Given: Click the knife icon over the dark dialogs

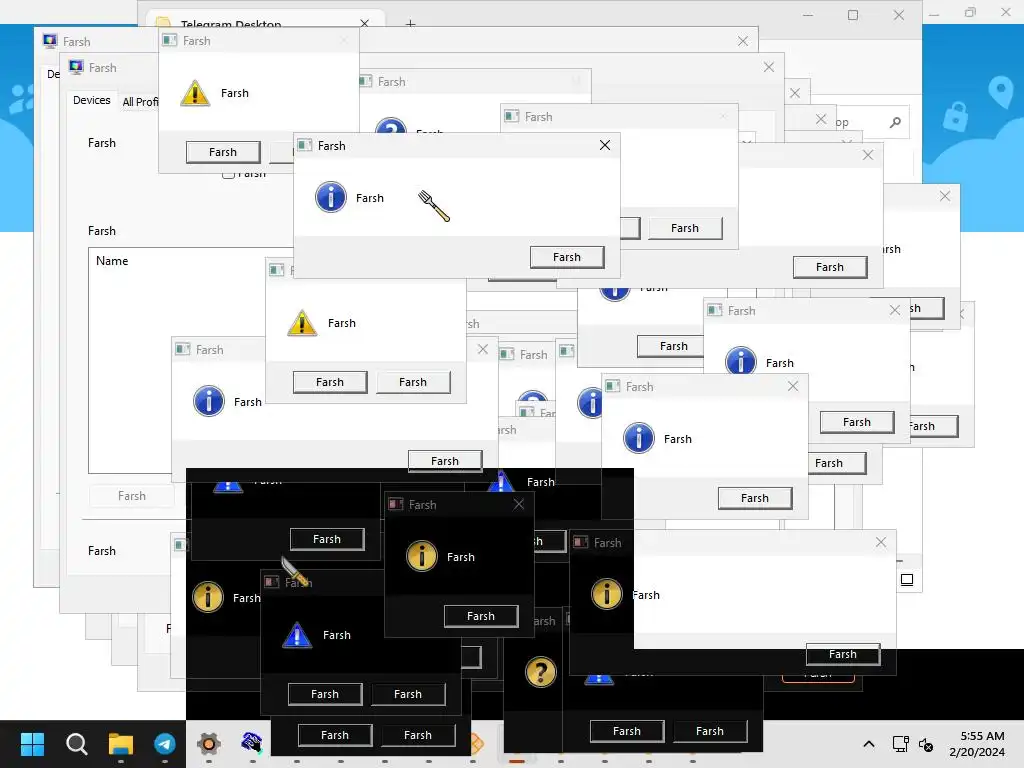Looking at the screenshot, I should click(295, 571).
